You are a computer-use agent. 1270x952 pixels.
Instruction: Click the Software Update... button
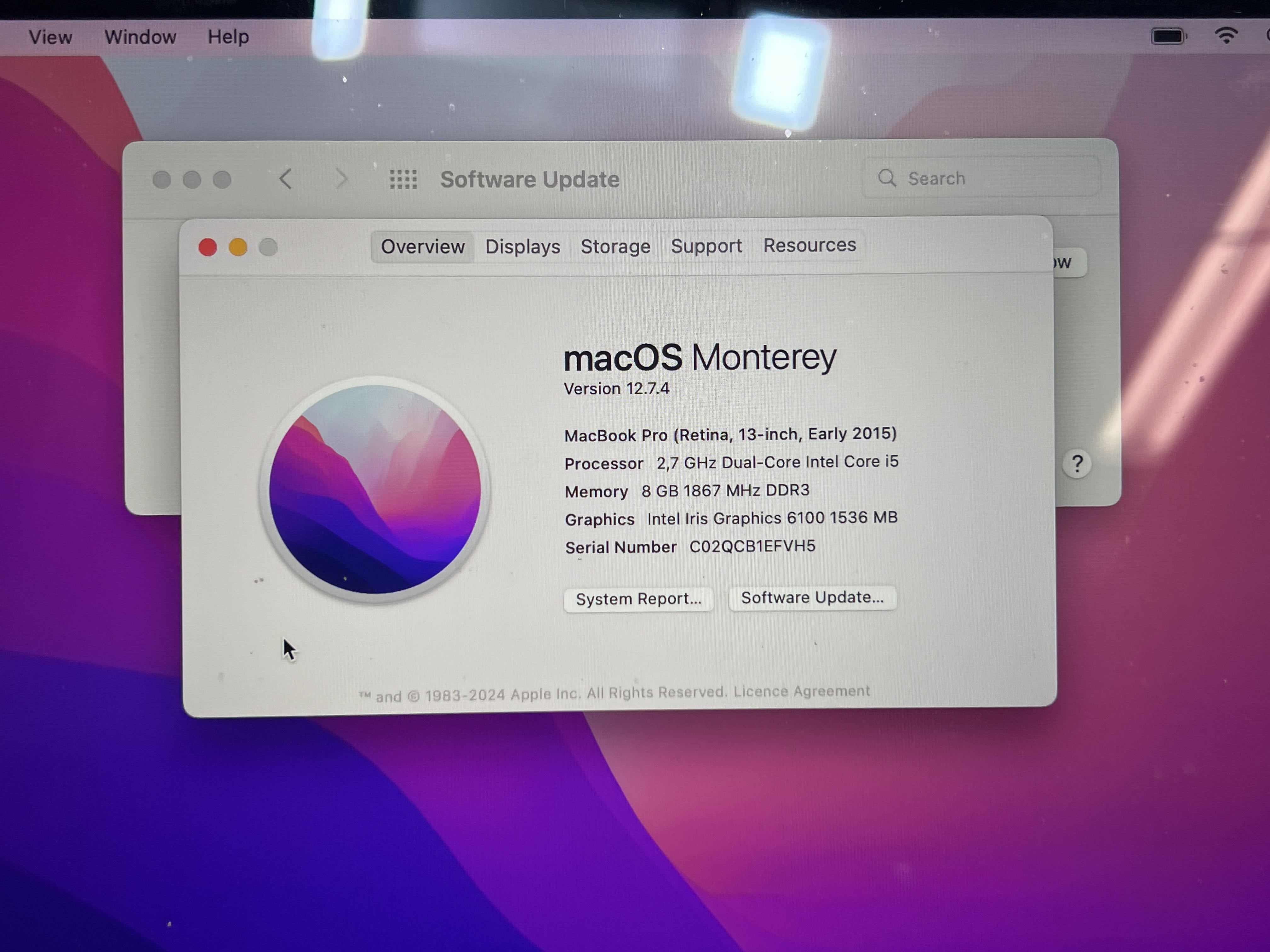point(812,598)
